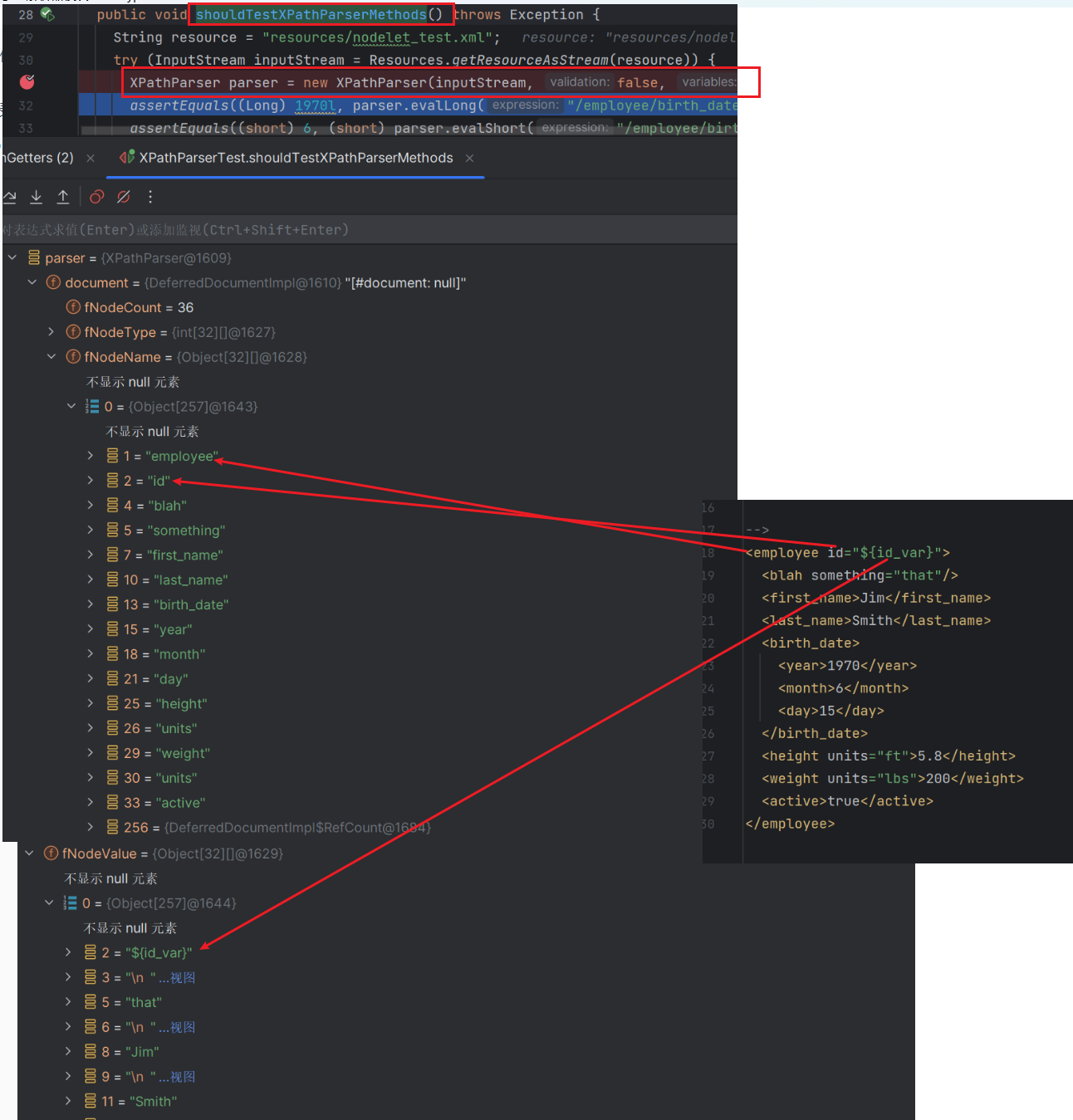1073x1120 pixels.
Task: Select the 29 = "weight" row
Action: 167,753
